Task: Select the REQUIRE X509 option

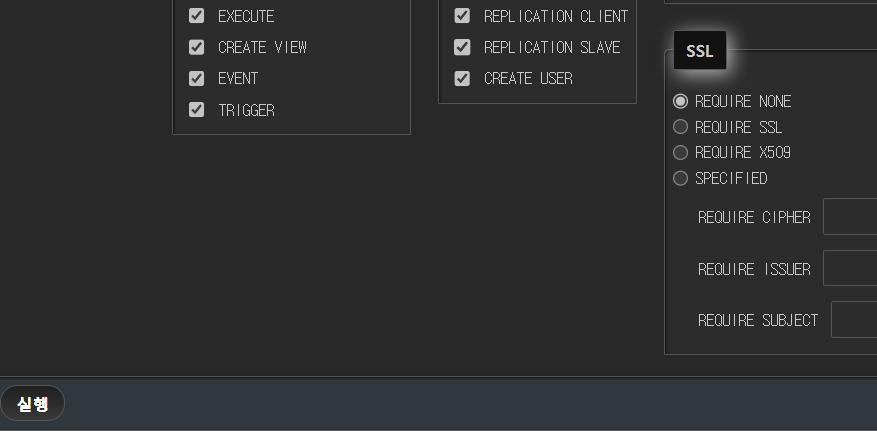Action: coord(681,153)
